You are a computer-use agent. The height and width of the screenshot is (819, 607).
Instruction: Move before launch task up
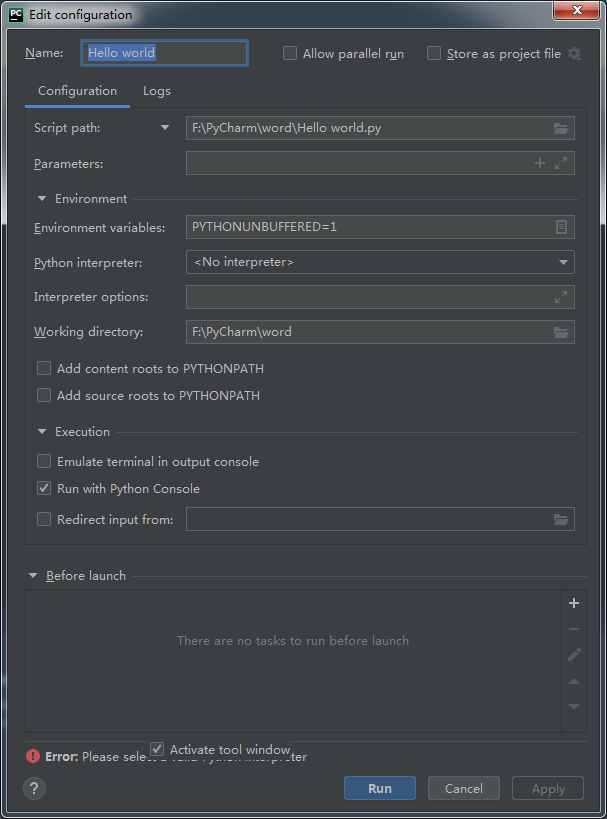tap(574, 681)
